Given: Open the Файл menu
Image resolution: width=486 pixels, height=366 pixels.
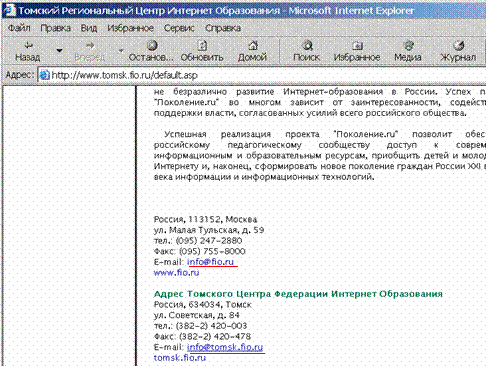Looking at the screenshot, I should [19, 28].
